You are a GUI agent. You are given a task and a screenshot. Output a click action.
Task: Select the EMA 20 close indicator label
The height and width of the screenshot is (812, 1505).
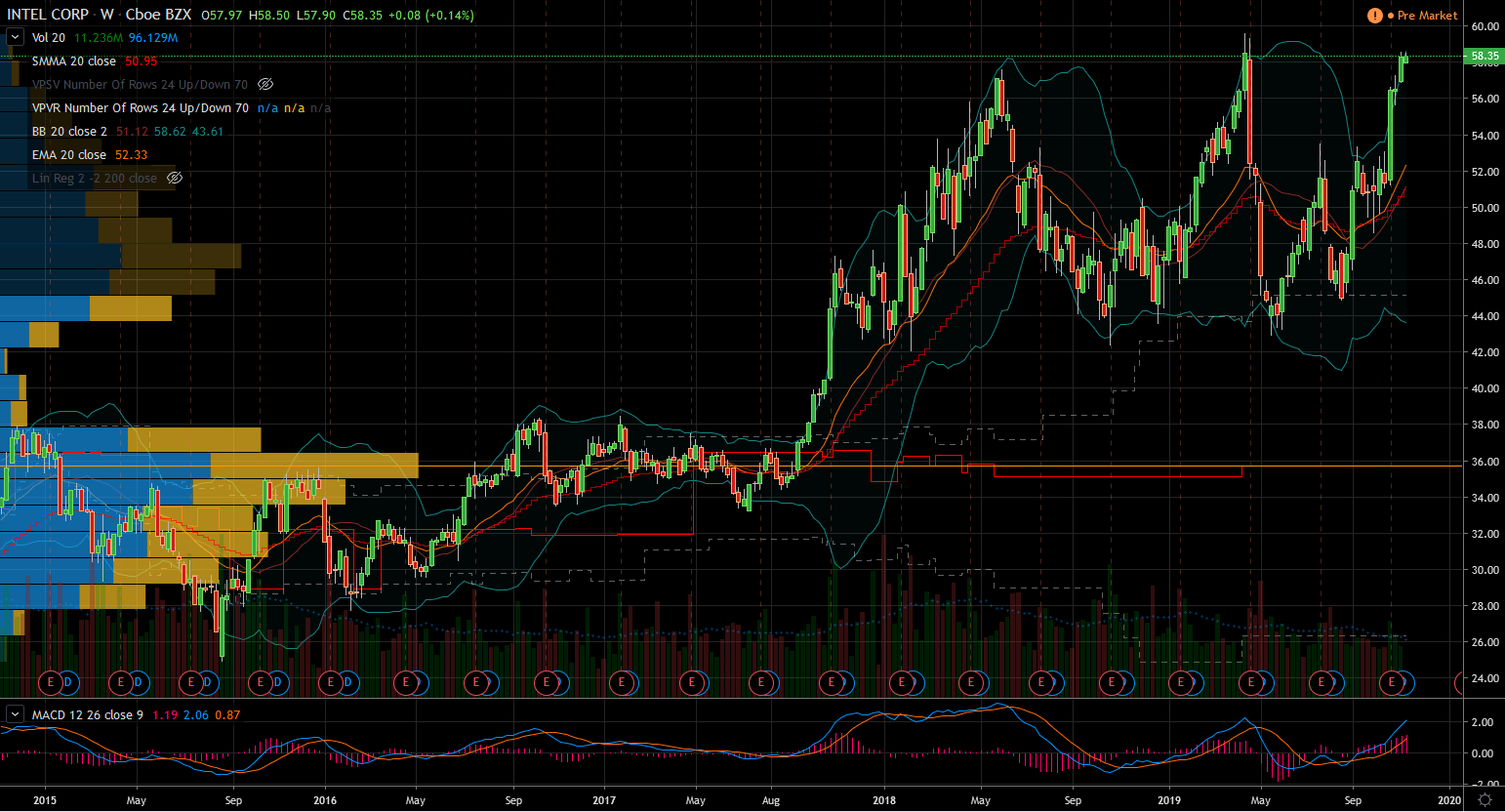click(68, 155)
